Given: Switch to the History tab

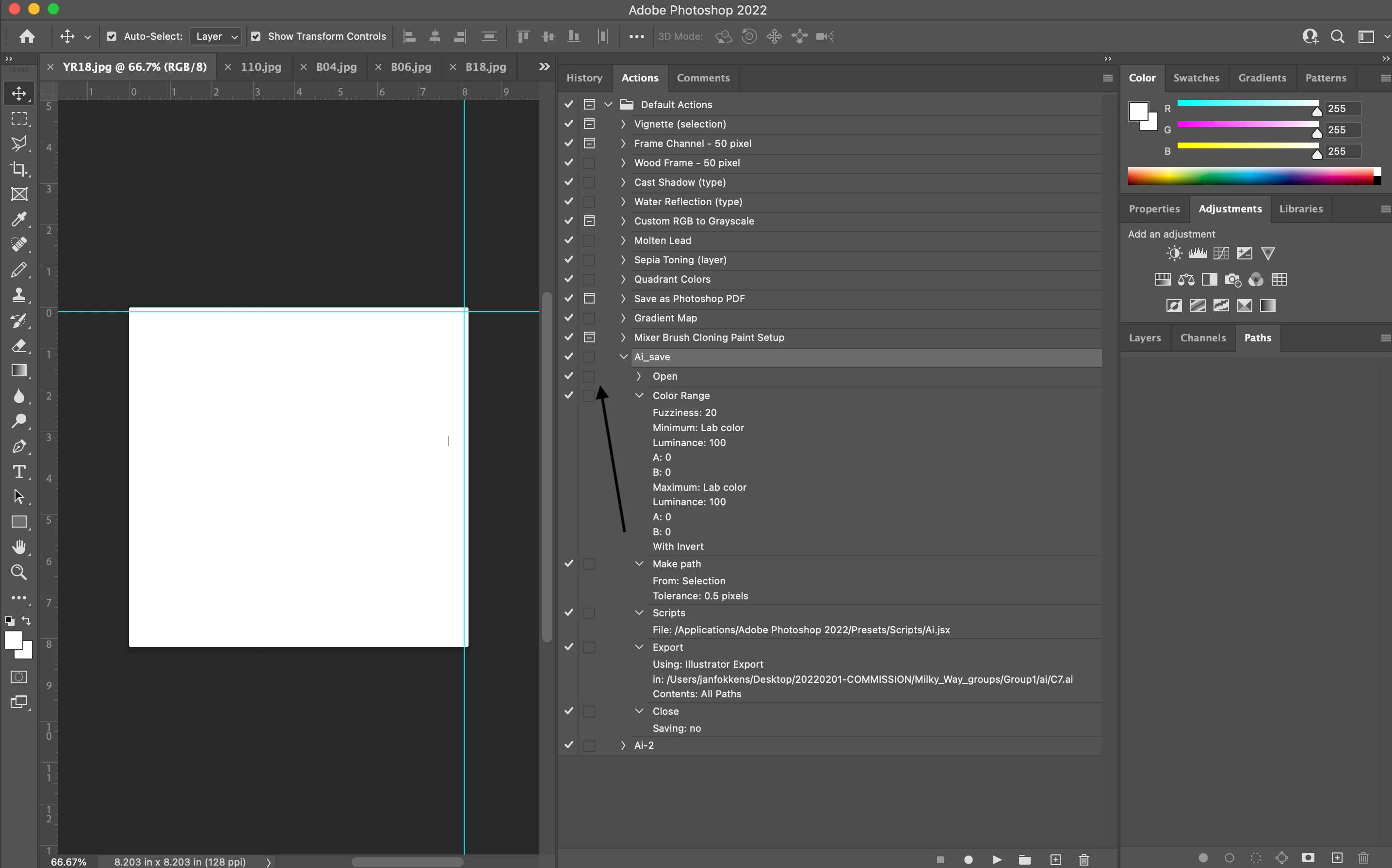Looking at the screenshot, I should click(x=584, y=78).
